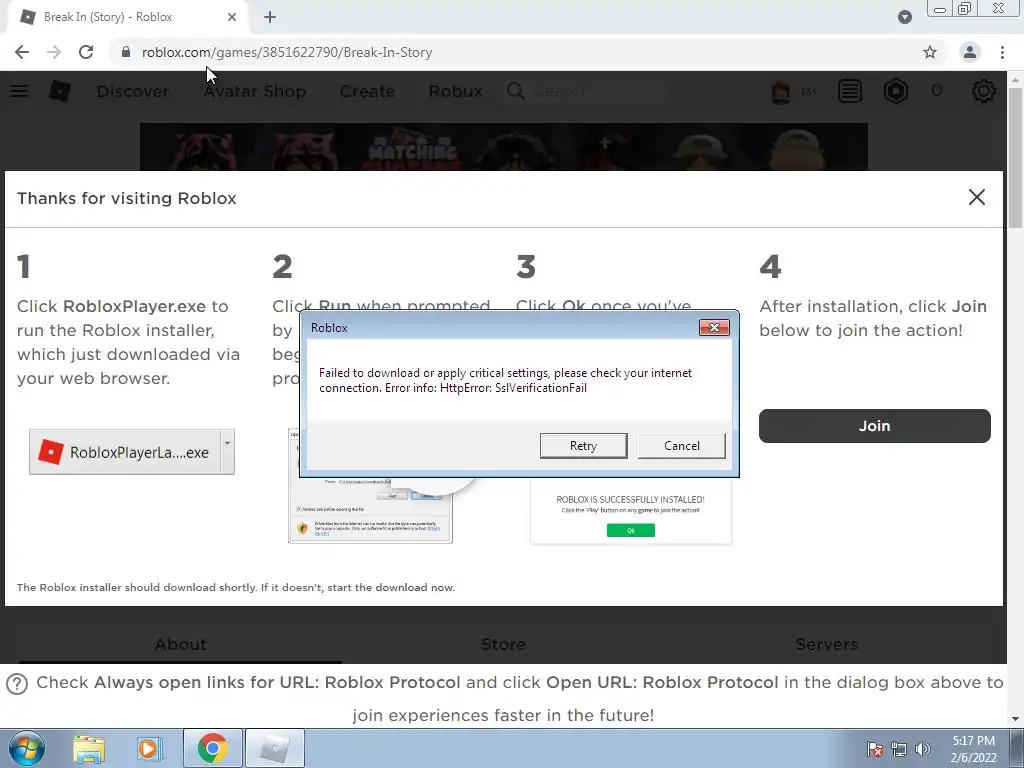Close the Break In (Story) tab
Image resolution: width=1024 pixels, height=768 pixels.
click(x=232, y=17)
